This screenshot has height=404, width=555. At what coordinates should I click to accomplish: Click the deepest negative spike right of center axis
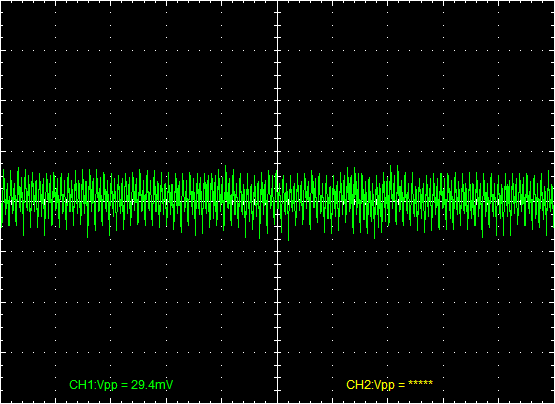click(288, 239)
